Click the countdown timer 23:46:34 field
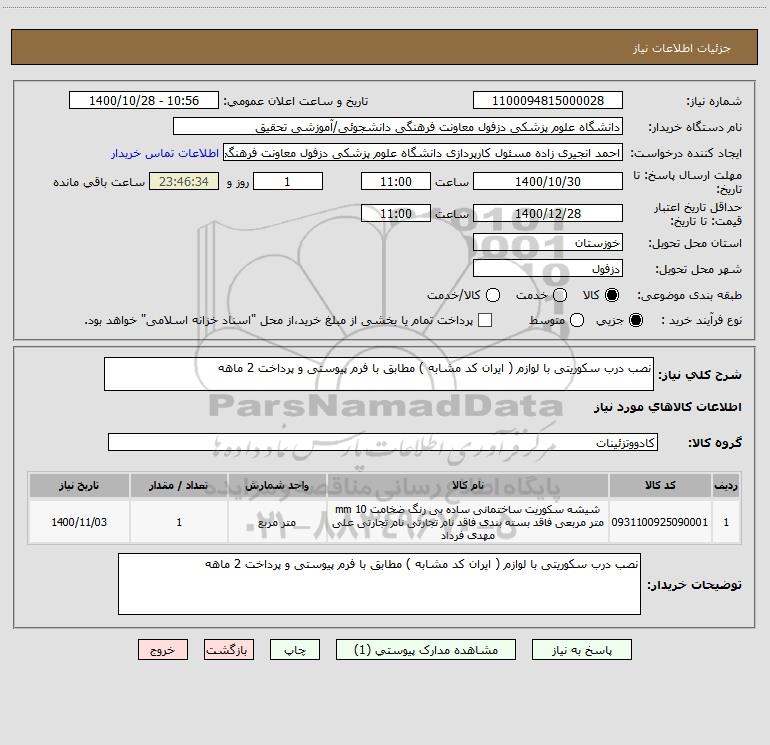The image size is (770, 745). click(184, 181)
